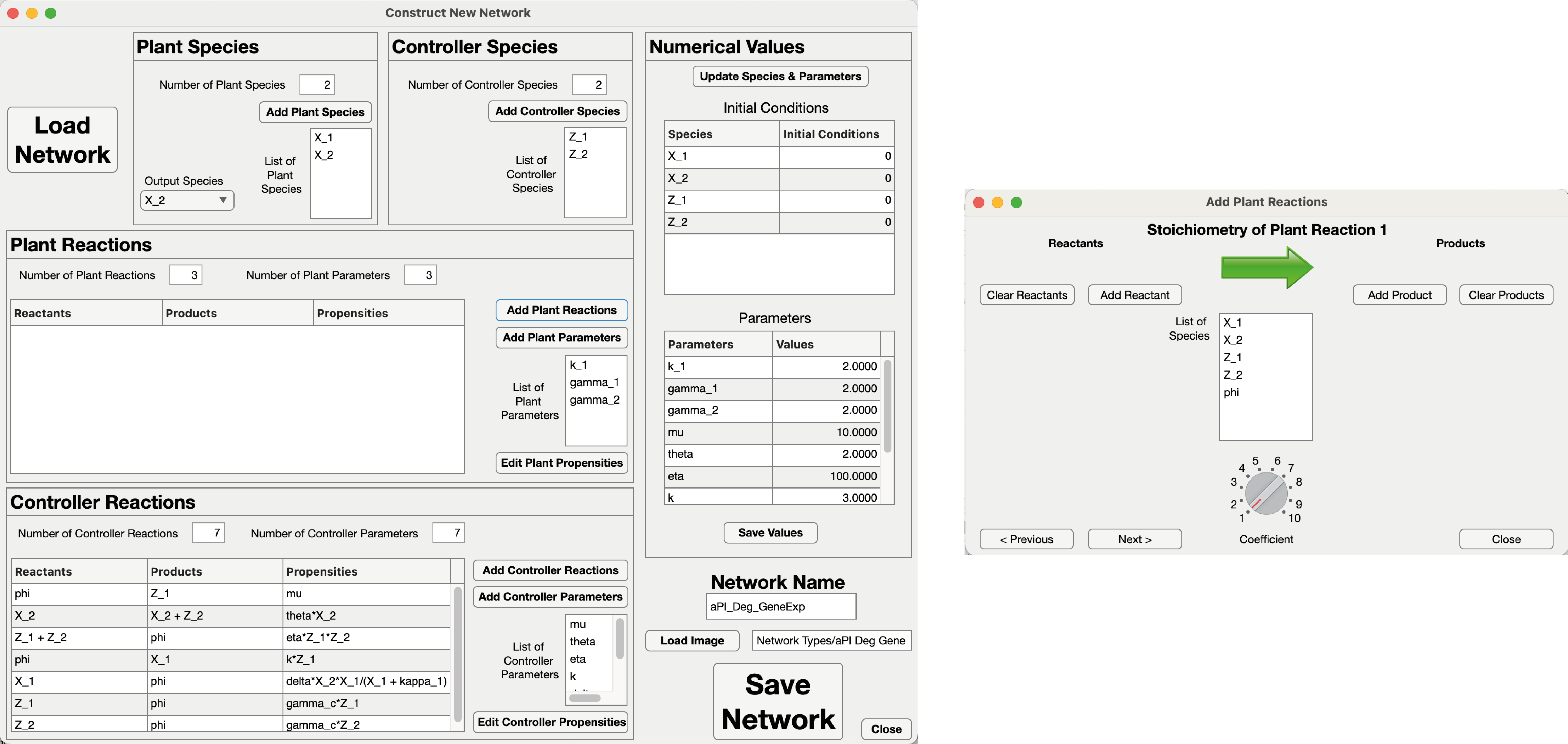Screen dimensions: 1568x744
Task: Select phi in the List of Species
Action: click(x=1266, y=392)
